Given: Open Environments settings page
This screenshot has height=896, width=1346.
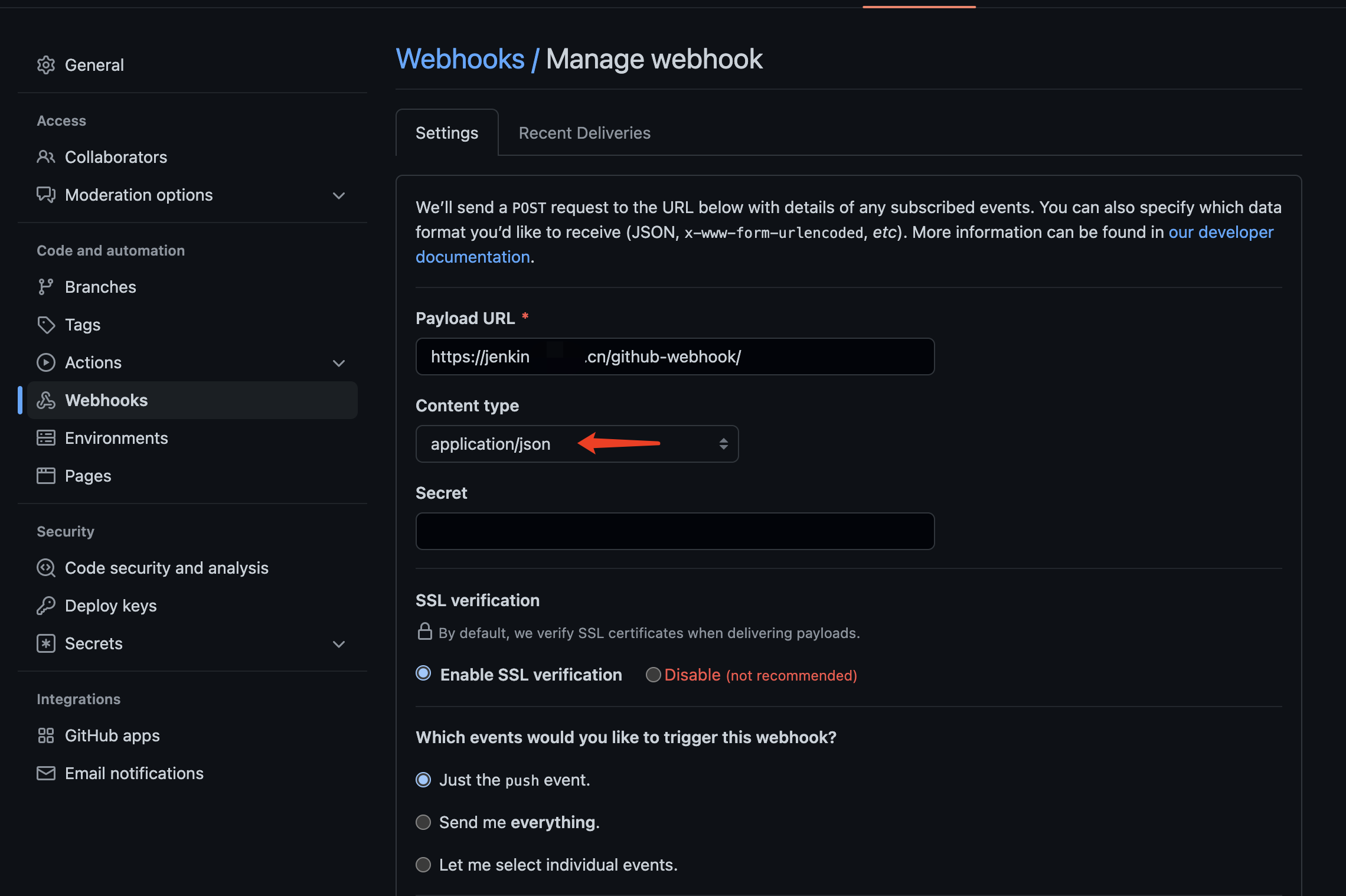Looking at the screenshot, I should pyautogui.click(x=116, y=438).
